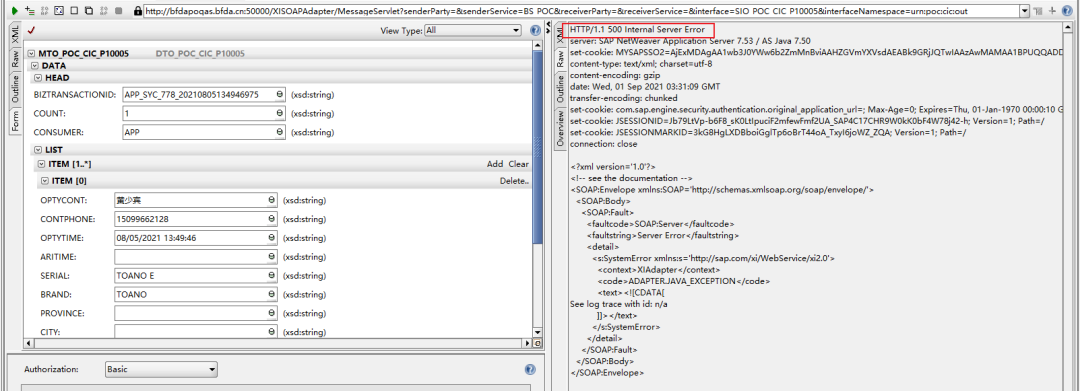Click the empty CITY input field
This screenshot has width=1080, height=391.
click(x=196, y=331)
